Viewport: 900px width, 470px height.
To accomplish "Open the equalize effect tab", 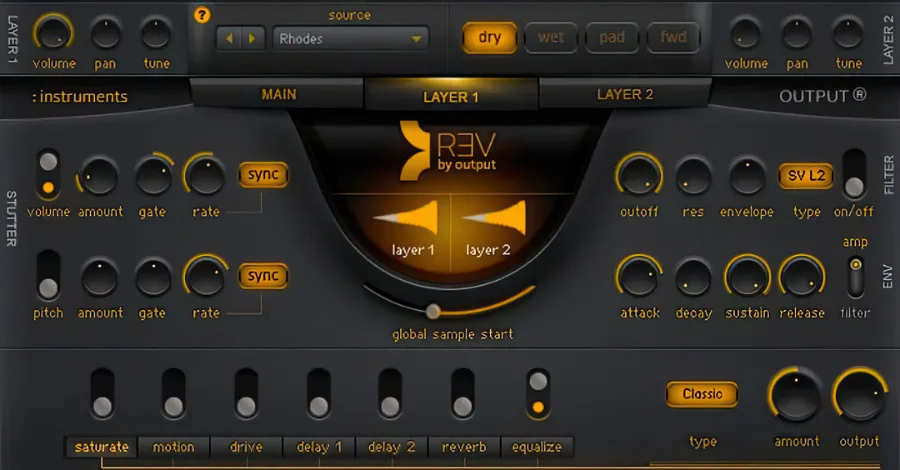I will pyautogui.click(x=537, y=447).
